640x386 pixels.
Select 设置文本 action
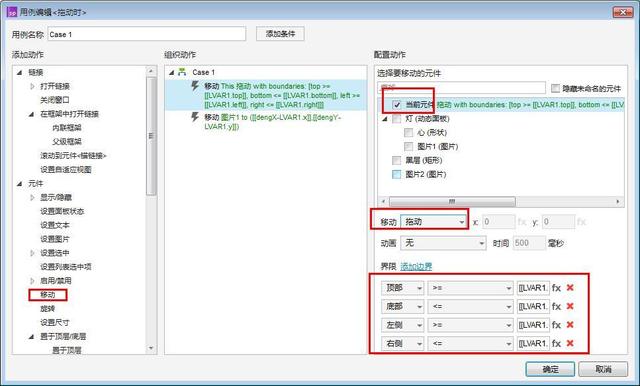[55, 225]
